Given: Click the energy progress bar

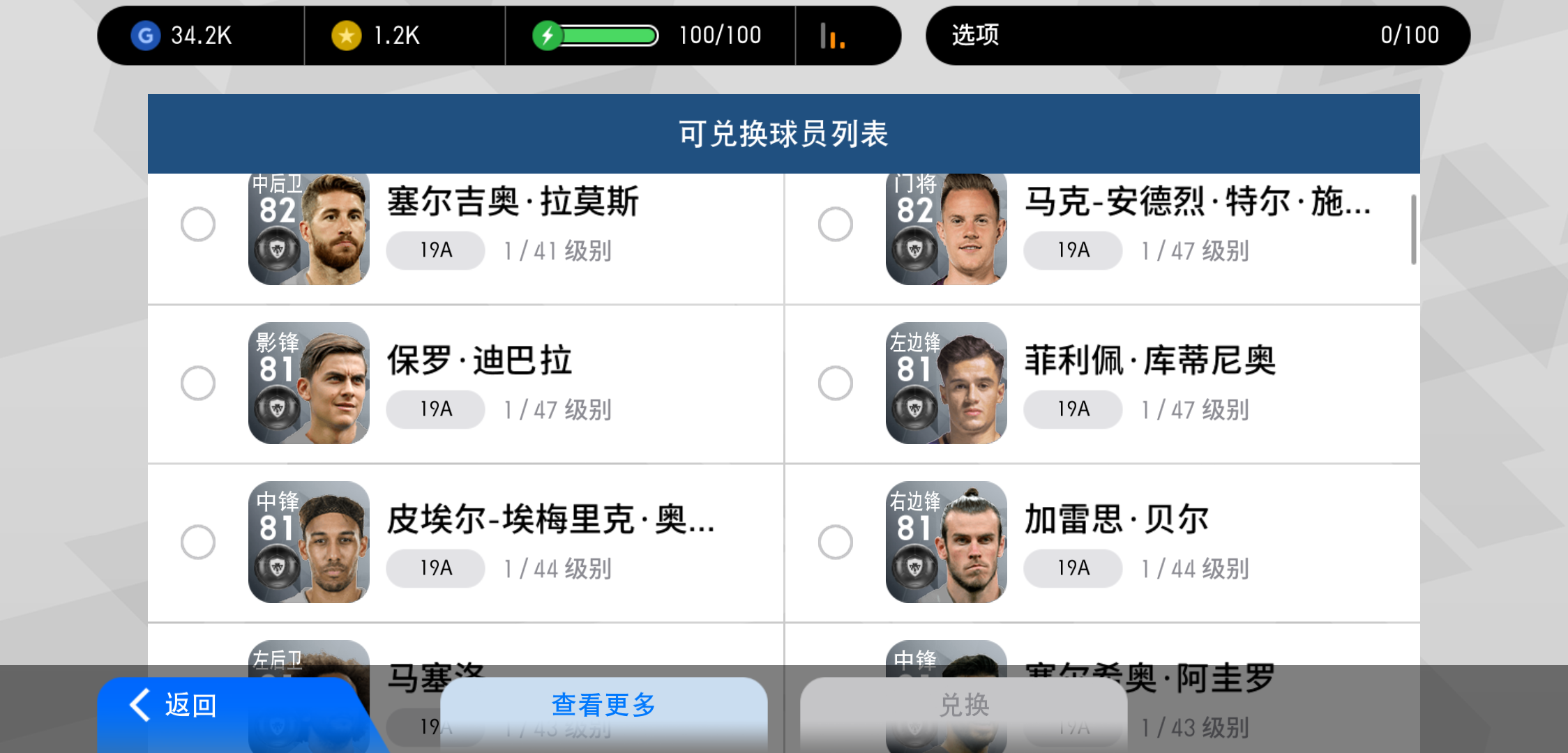Looking at the screenshot, I should click(x=610, y=36).
